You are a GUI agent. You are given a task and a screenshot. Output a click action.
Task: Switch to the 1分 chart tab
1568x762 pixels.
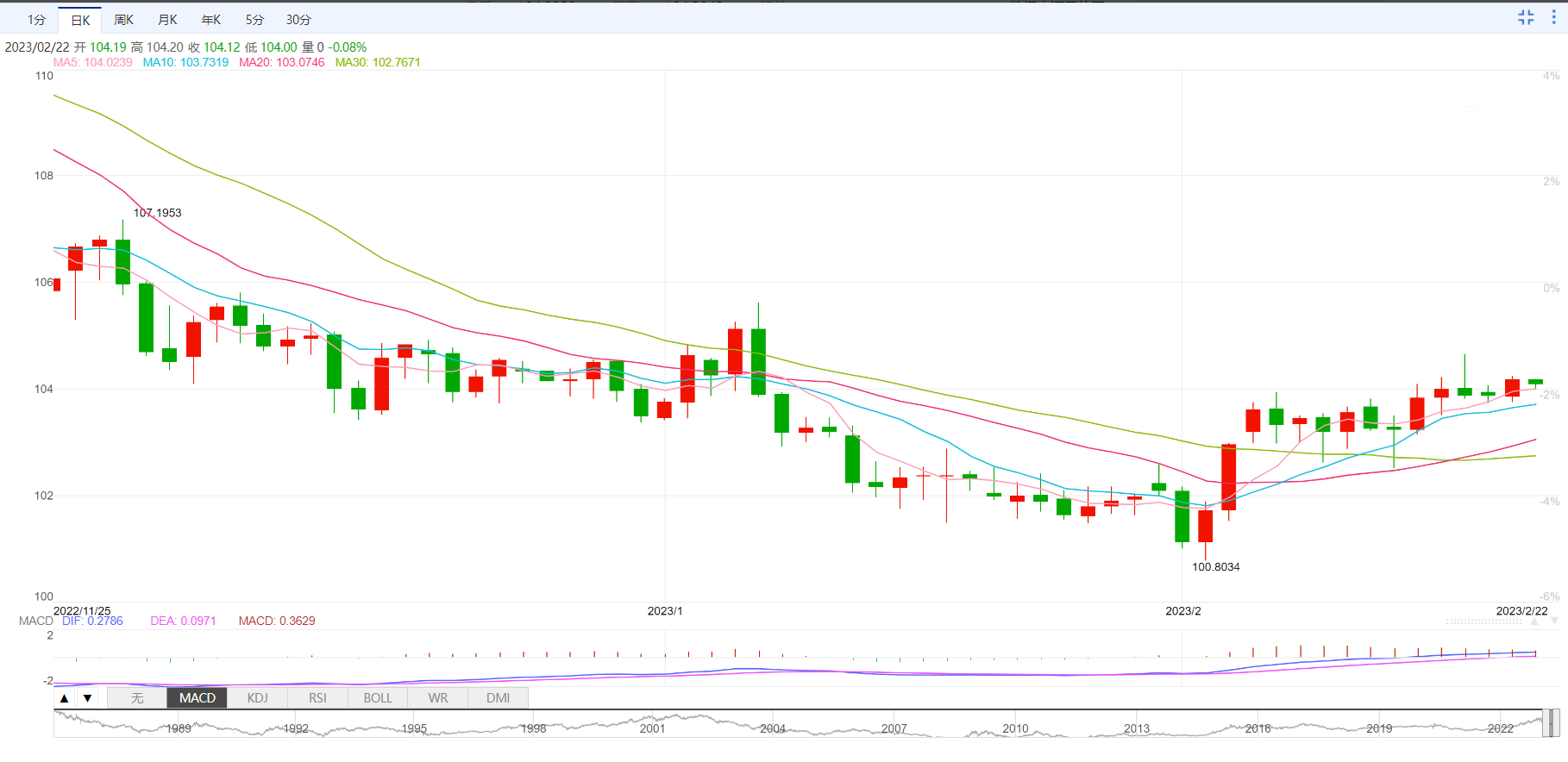[36, 20]
